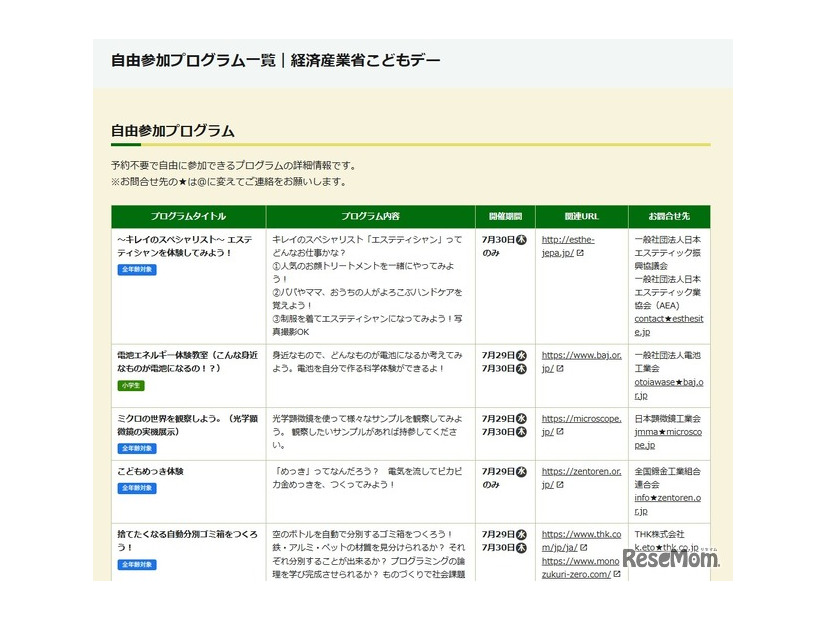Click the プログラム内容 column header
The width and height of the screenshot is (826, 620).
[x=370, y=216]
